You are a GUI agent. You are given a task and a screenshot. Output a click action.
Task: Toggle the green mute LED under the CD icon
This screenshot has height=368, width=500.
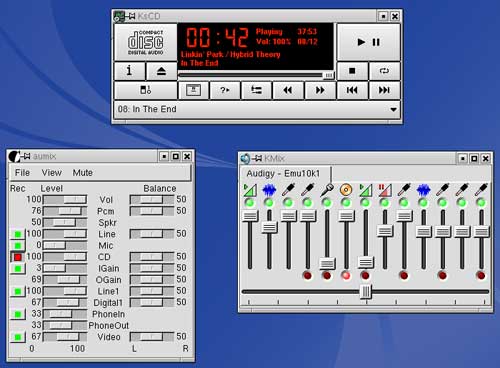[x=346, y=203]
